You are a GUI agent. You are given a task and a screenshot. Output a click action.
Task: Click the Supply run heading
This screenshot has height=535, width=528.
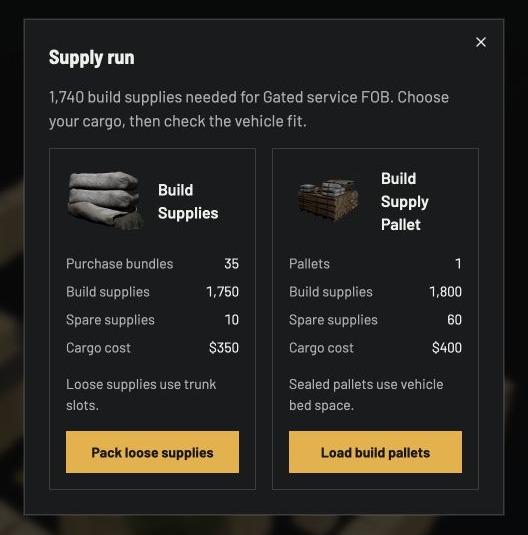[x=91, y=57]
